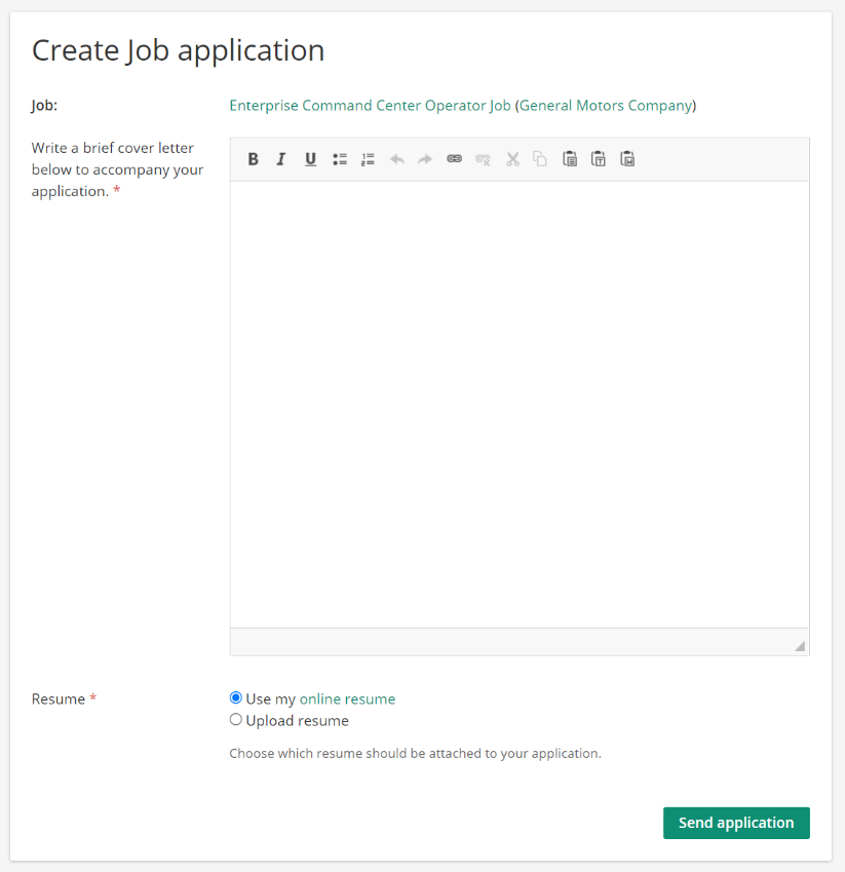Insert a bulleted list
The width and height of the screenshot is (845, 872).
coord(339,159)
